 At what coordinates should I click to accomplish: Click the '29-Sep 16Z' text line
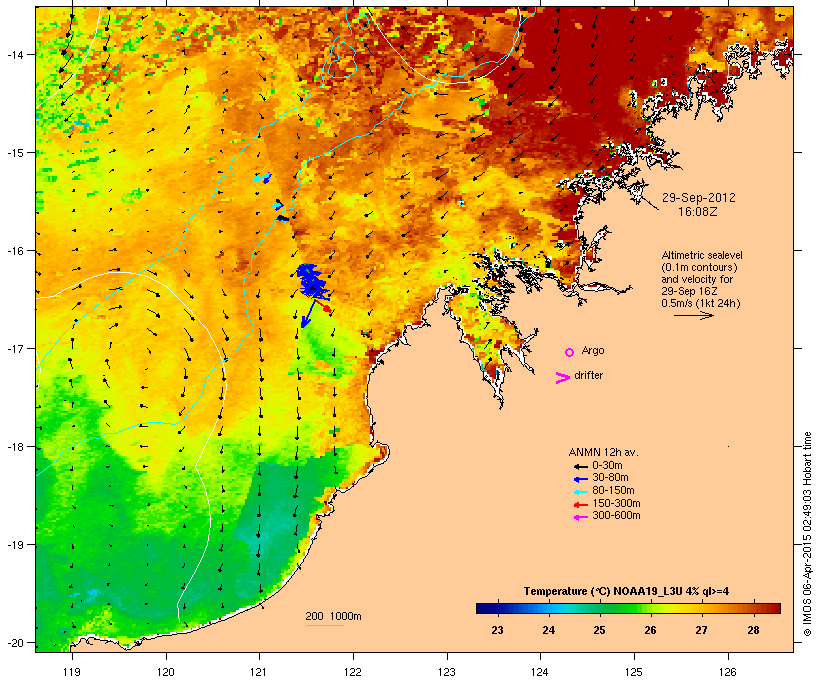click(x=689, y=291)
